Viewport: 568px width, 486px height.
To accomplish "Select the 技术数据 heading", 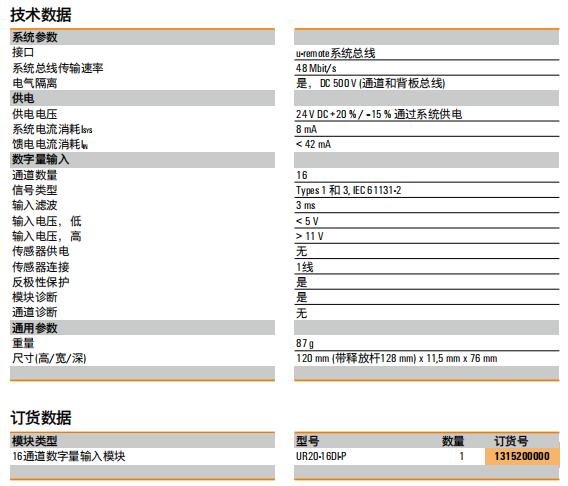I will click(x=41, y=15).
